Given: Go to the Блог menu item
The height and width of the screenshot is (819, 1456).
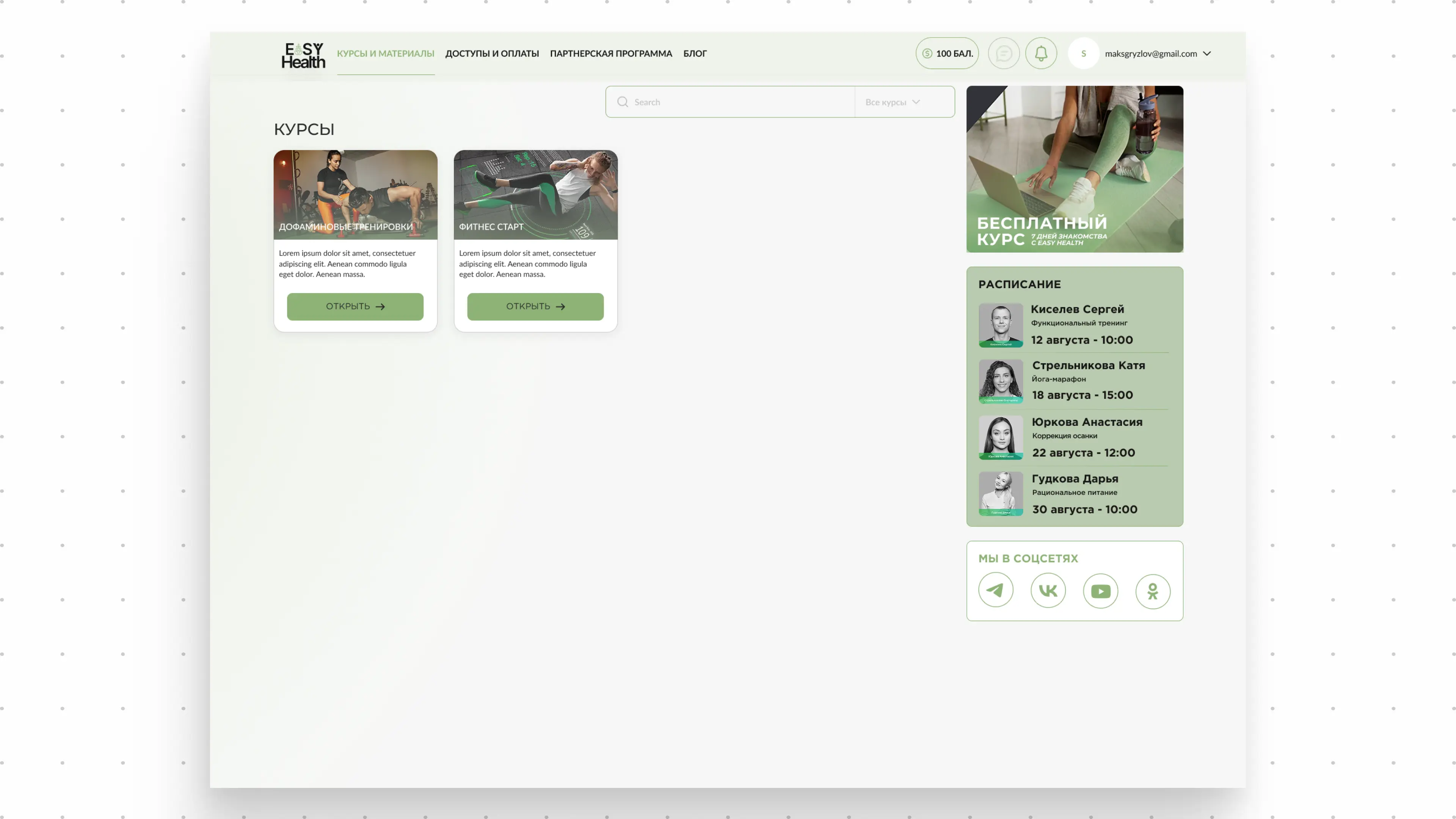Looking at the screenshot, I should pos(695,54).
